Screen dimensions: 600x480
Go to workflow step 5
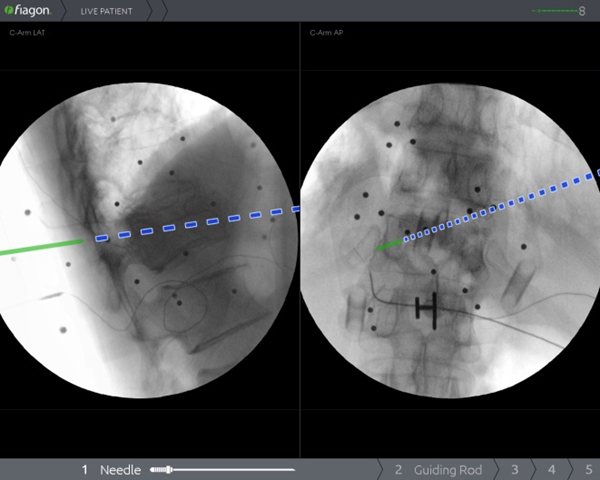pos(586,469)
